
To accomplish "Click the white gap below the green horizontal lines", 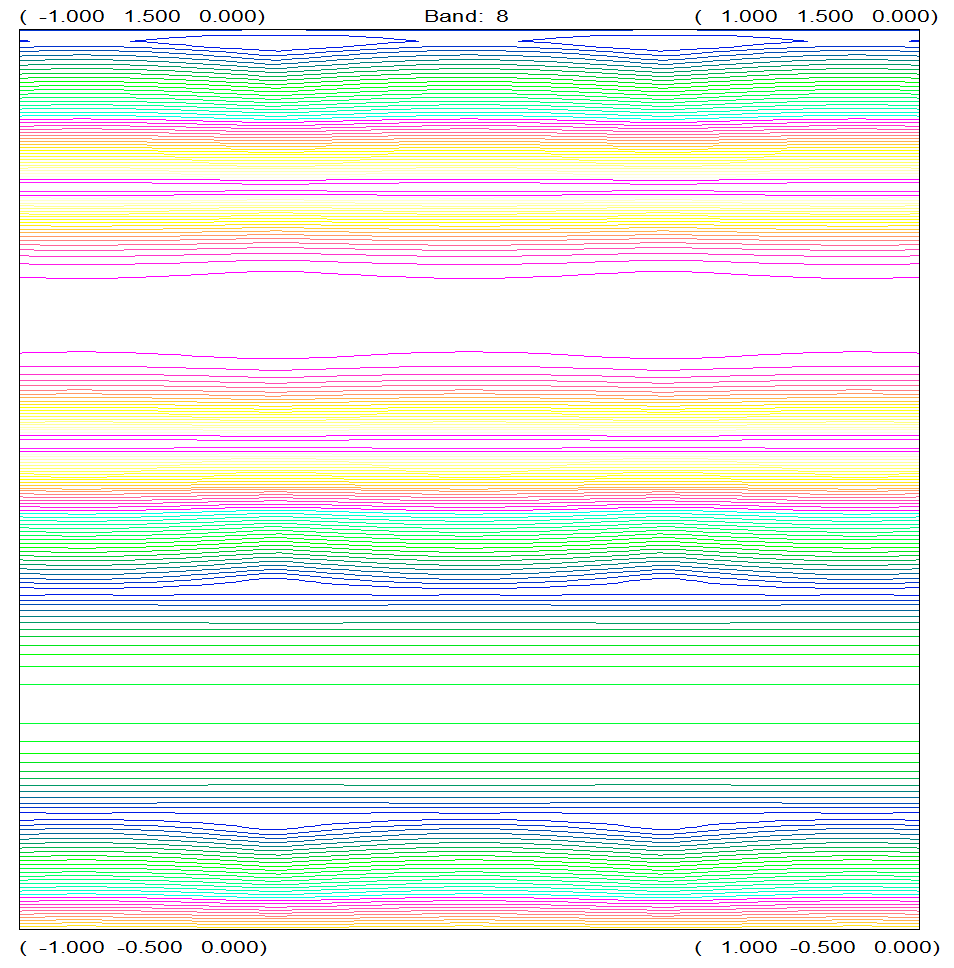I will 469,704.
